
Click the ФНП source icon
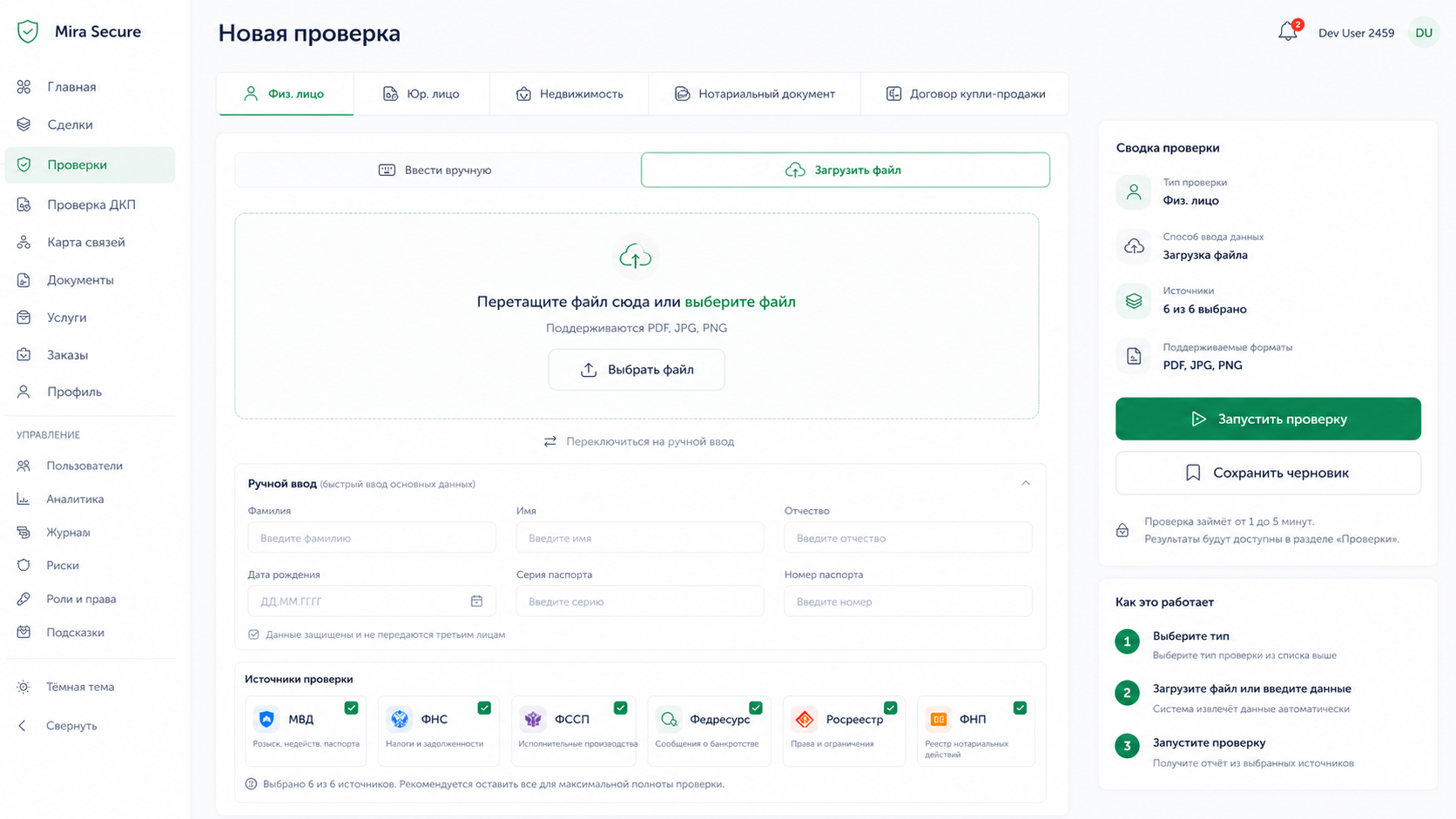tap(939, 719)
